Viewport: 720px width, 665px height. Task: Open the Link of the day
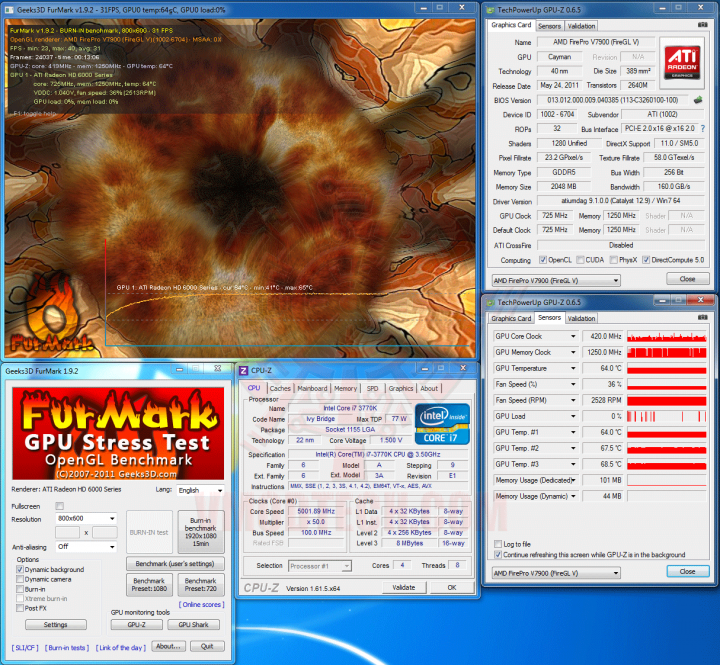[x=121, y=648]
